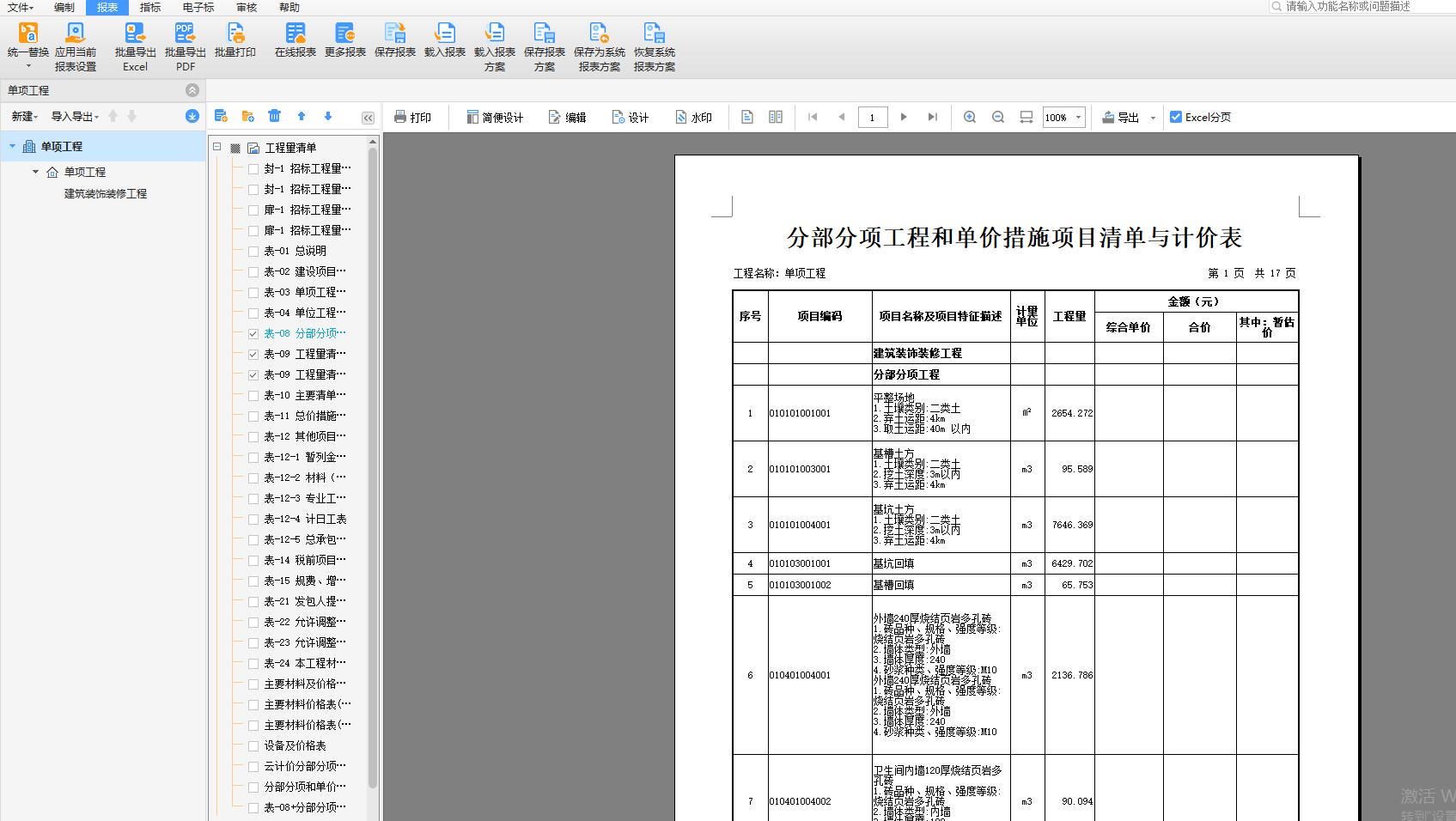Viewport: 1456px width, 821px height.
Task: Click 应用当前报表设置 icon
Action: 76,33
